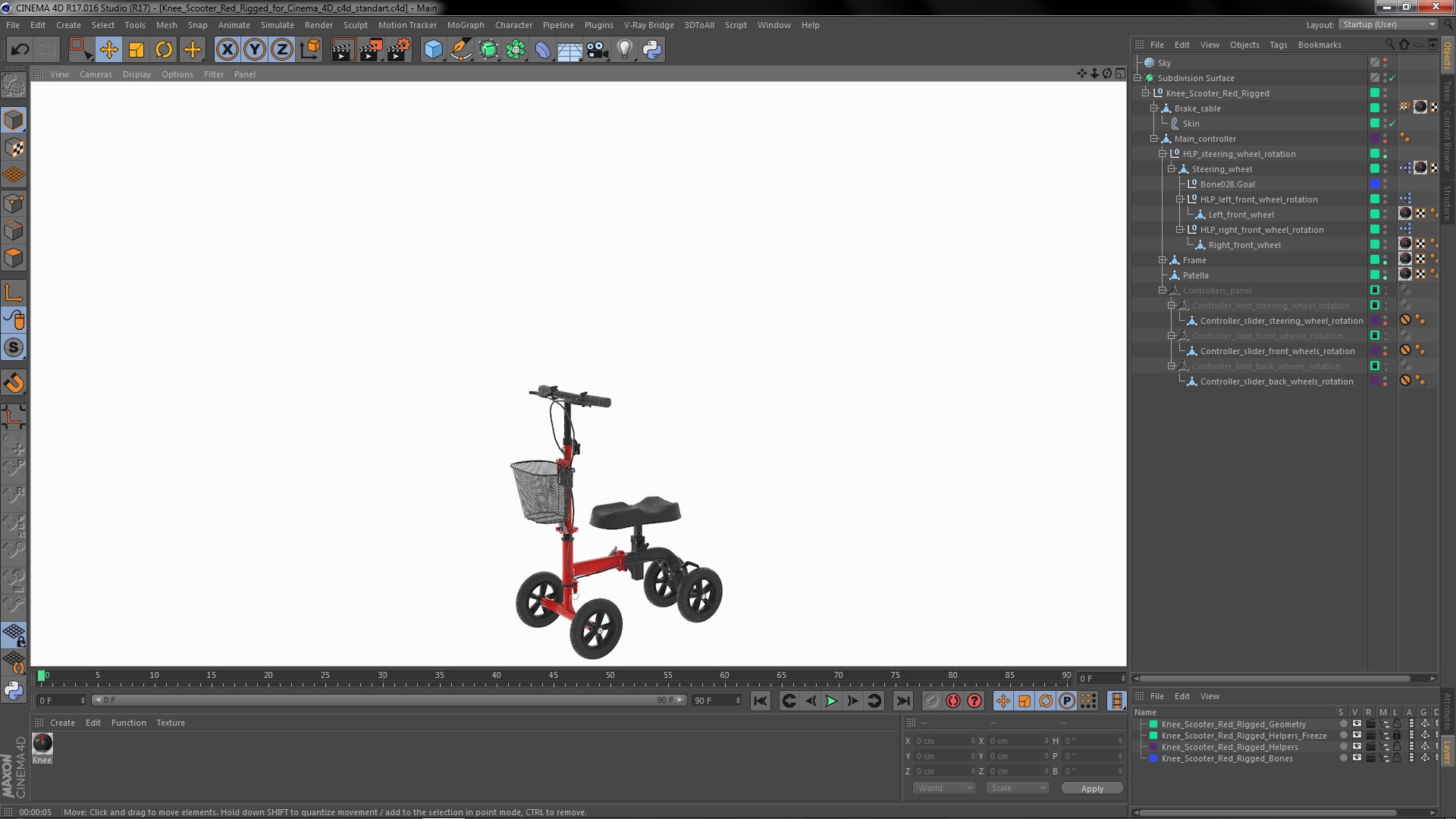The height and width of the screenshot is (819, 1456).
Task: Collapse Steering_wheel tree node
Action: tap(1172, 169)
